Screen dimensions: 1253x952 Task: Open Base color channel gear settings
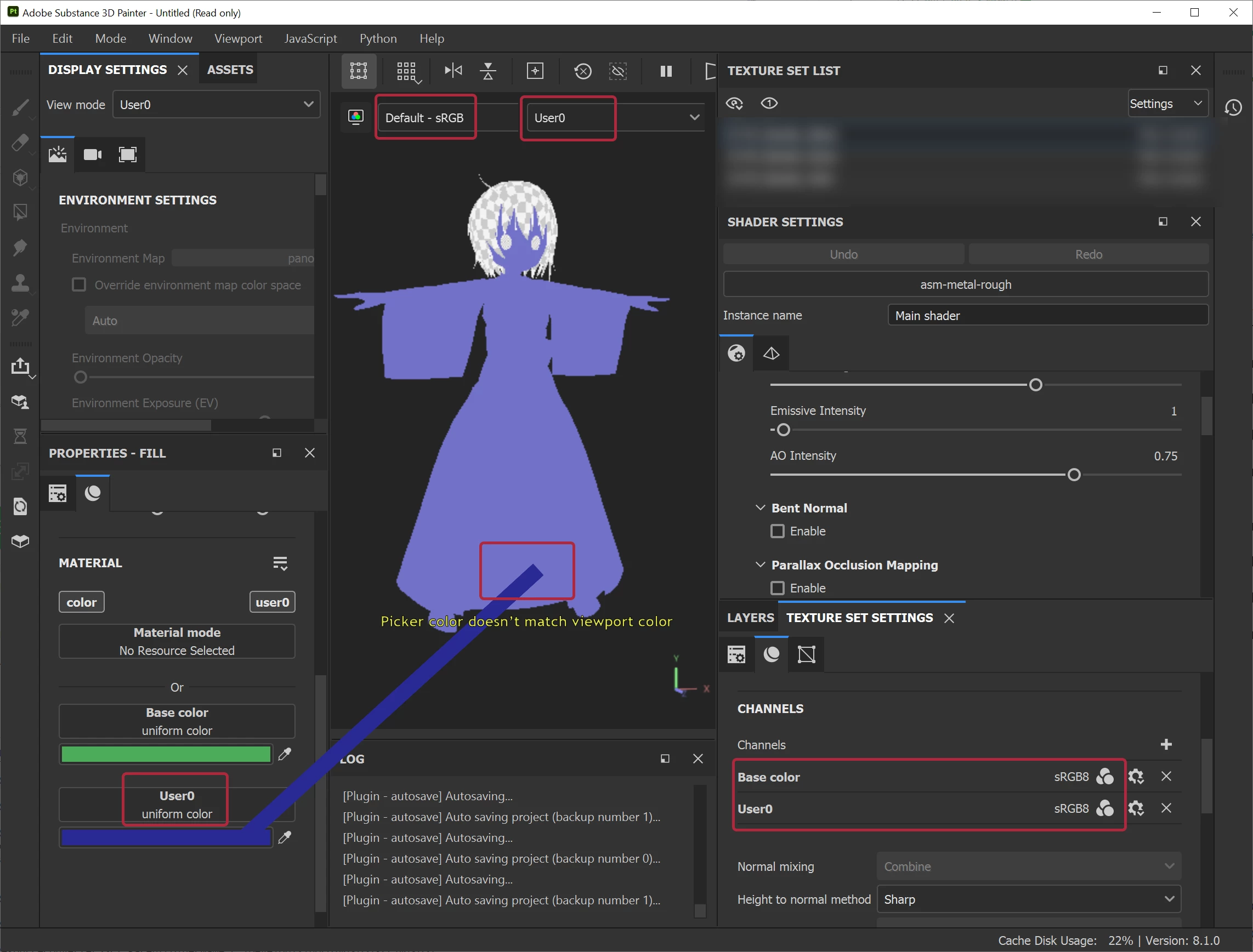click(1136, 776)
